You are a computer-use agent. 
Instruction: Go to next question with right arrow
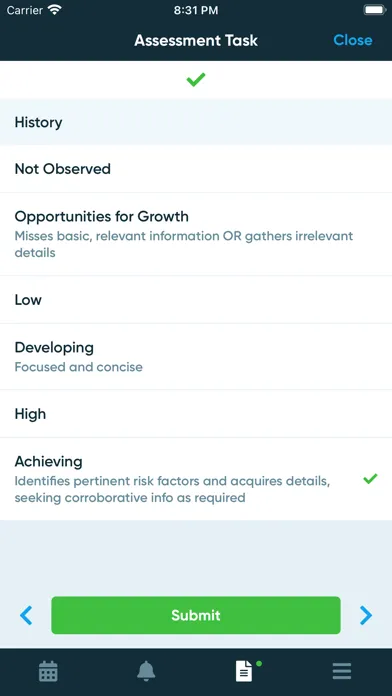[x=366, y=615]
